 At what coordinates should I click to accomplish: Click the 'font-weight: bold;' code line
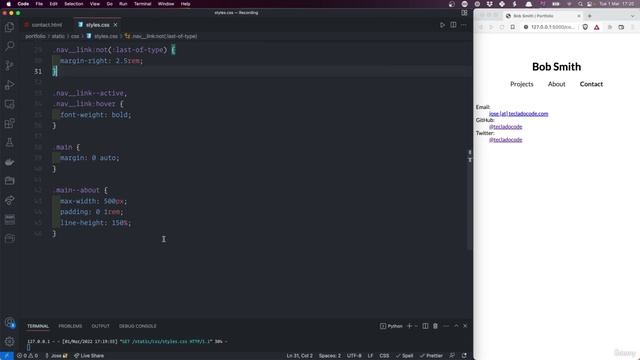click(x=96, y=115)
